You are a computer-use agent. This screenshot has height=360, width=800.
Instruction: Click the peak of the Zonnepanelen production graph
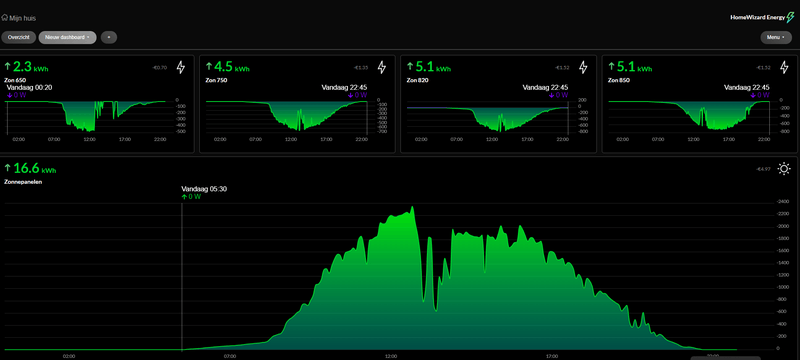pos(412,208)
